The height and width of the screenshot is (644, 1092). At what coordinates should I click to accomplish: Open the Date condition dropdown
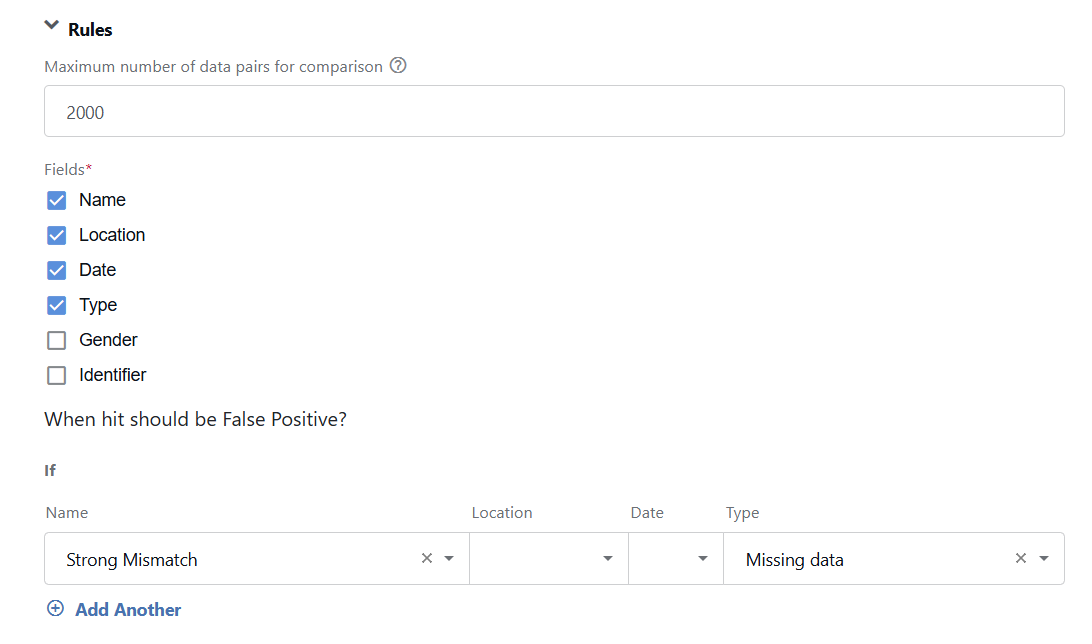676,558
